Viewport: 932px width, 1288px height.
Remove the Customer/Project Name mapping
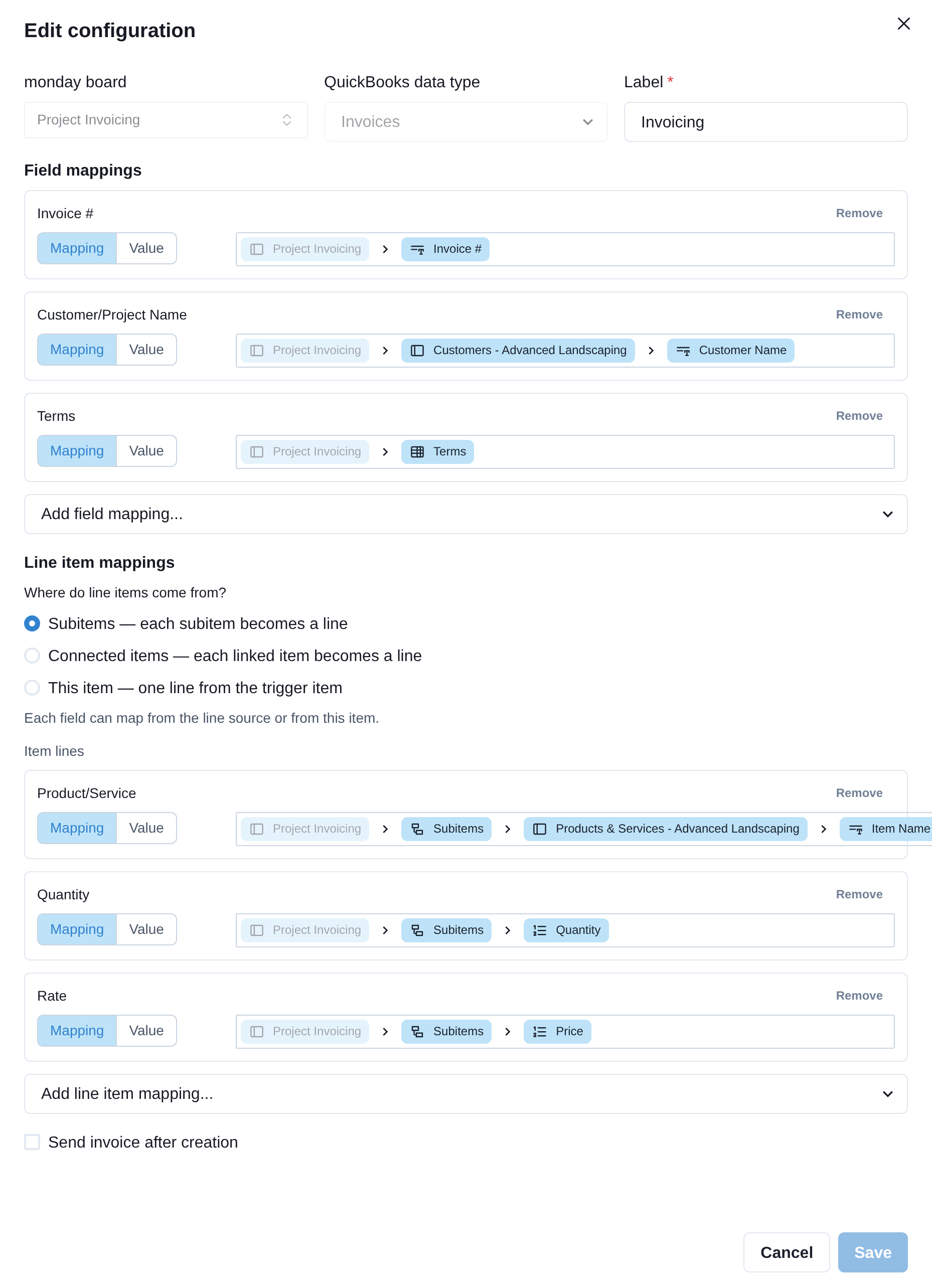point(859,314)
